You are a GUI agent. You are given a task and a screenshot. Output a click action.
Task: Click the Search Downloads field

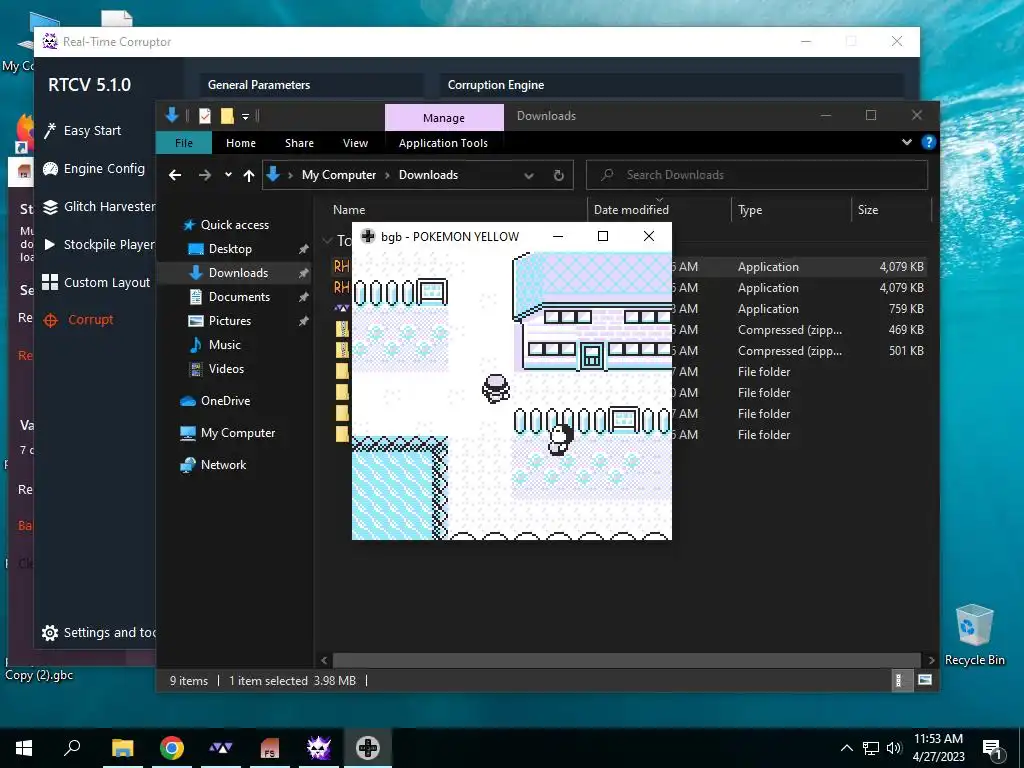tap(757, 175)
